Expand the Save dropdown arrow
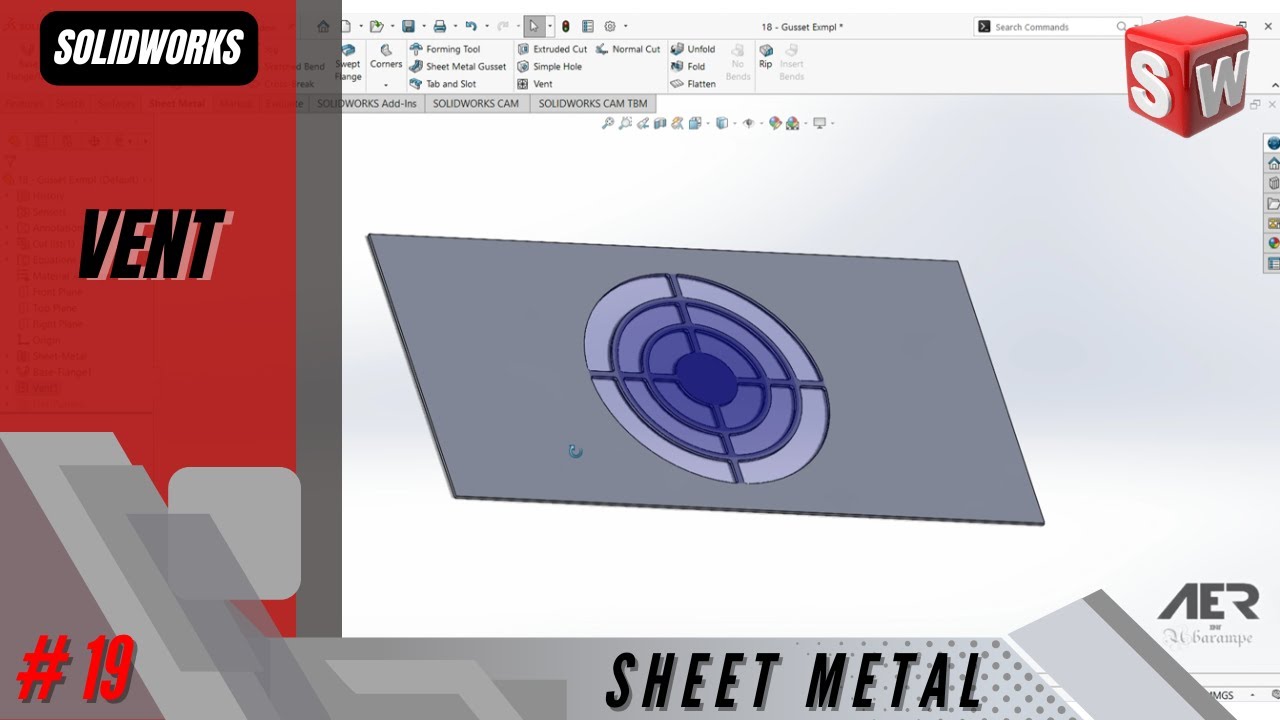The height and width of the screenshot is (720, 1280). [424, 27]
